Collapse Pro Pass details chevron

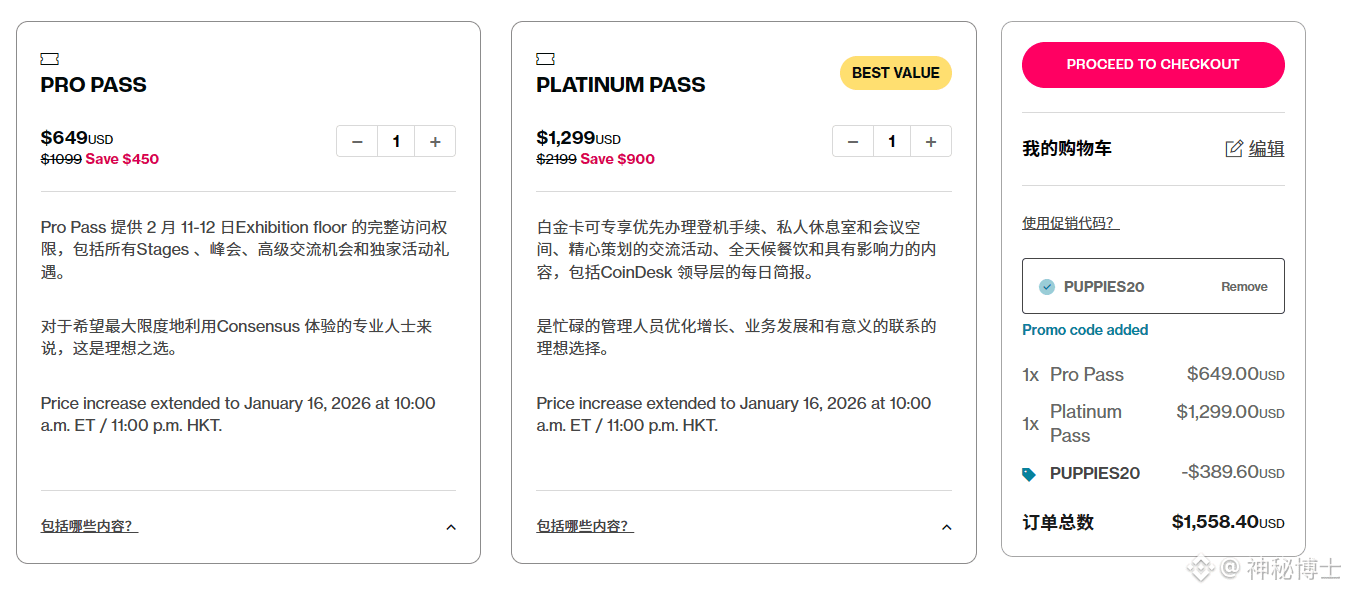(451, 527)
